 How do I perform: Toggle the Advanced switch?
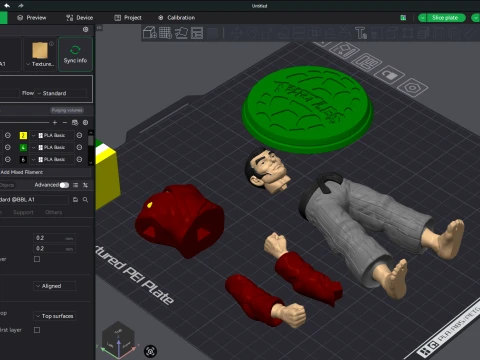click(64, 185)
